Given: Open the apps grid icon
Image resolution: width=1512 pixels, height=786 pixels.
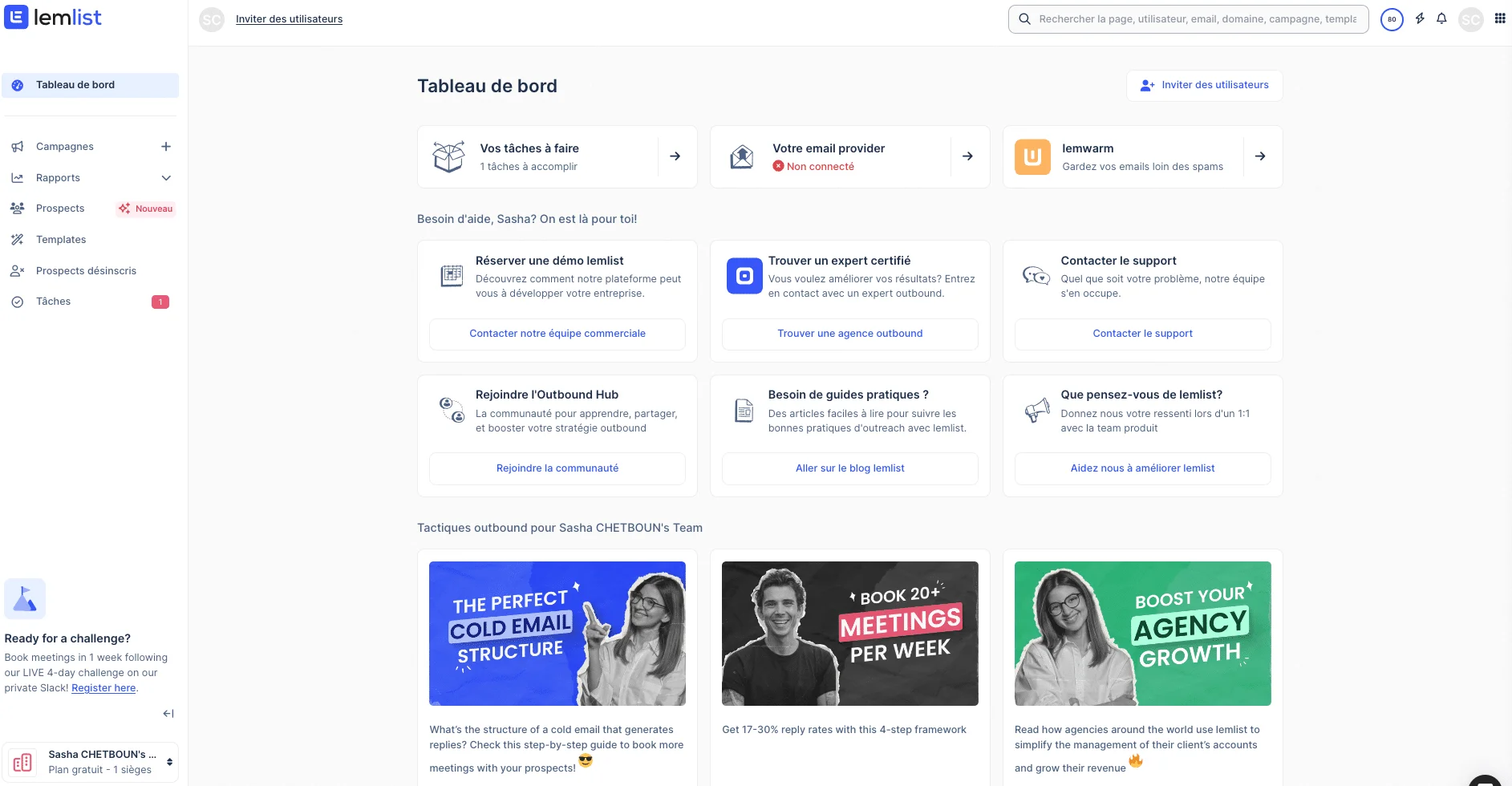Looking at the screenshot, I should (x=1500, y=18).
